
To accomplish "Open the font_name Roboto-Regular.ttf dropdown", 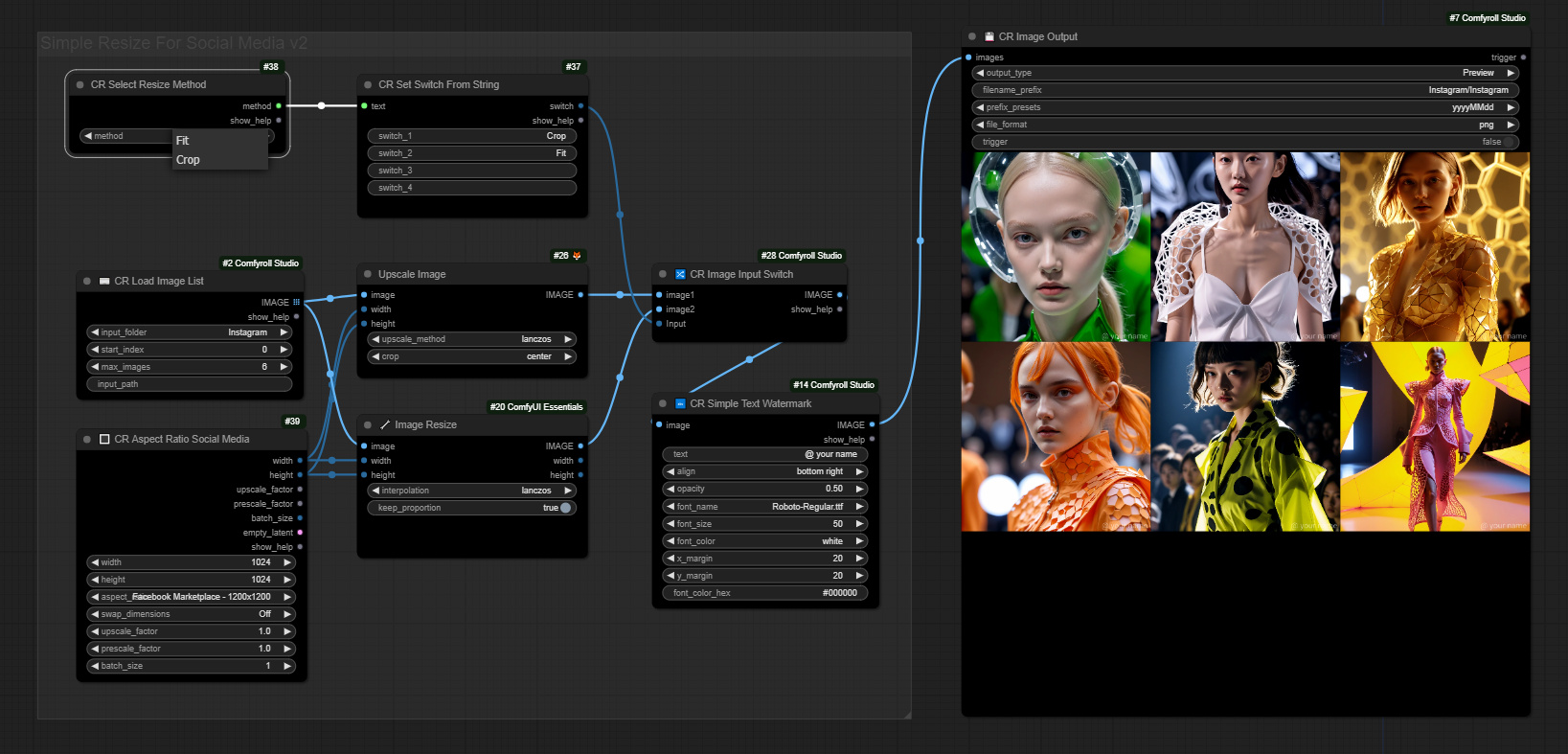I will 765,507.
